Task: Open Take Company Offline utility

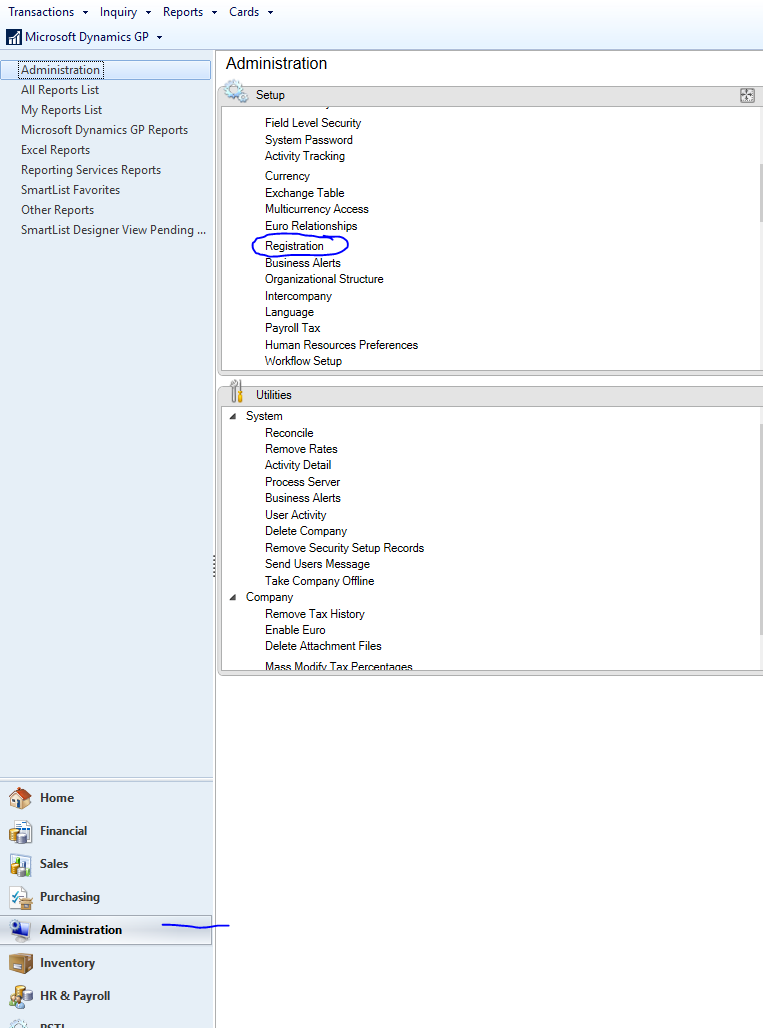Action: (x=319, y=581)
